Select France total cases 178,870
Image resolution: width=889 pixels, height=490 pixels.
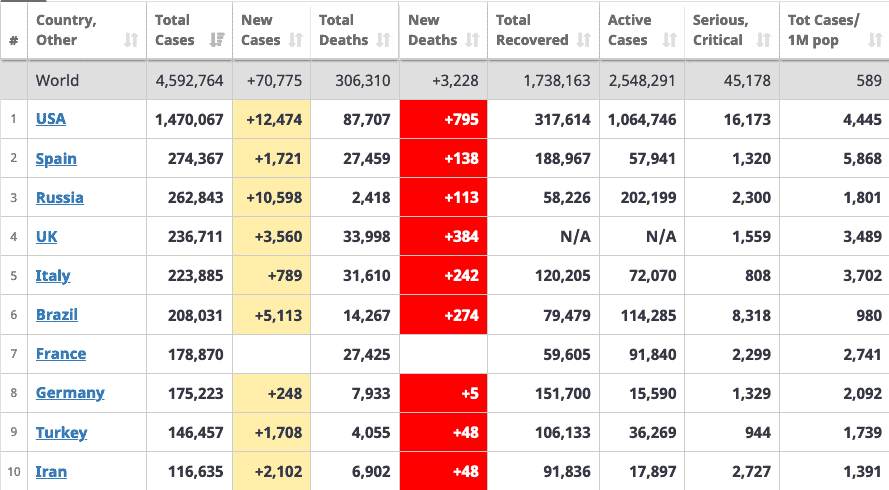click(196, 354)
